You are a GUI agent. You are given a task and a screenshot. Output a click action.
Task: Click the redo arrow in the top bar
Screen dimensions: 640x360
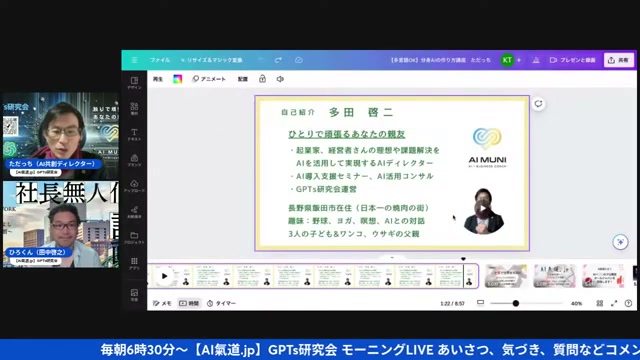click(278, 60)
